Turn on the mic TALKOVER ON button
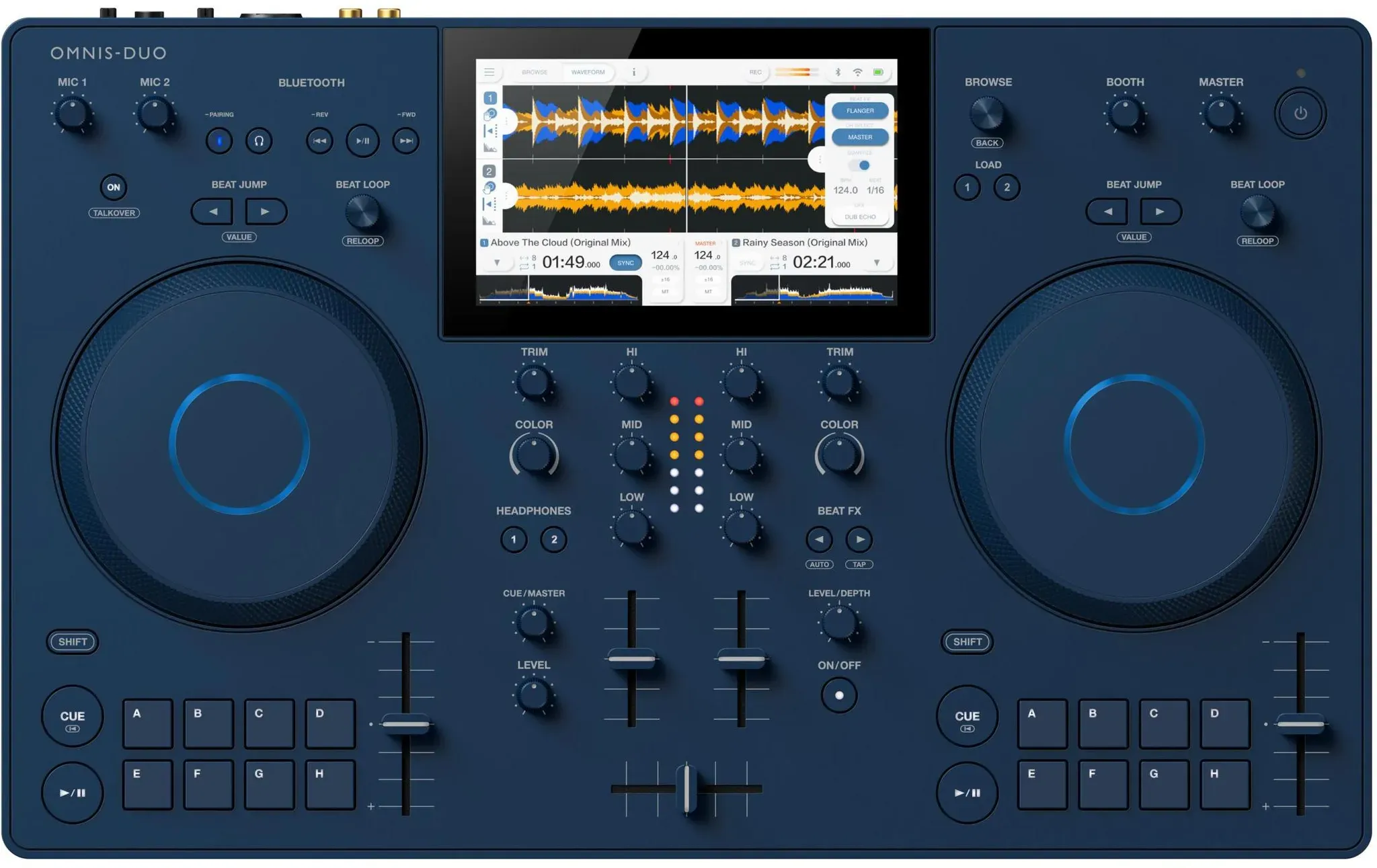Screen dimensions: 1377x868 pyautogui.click(x=114, y=187)
